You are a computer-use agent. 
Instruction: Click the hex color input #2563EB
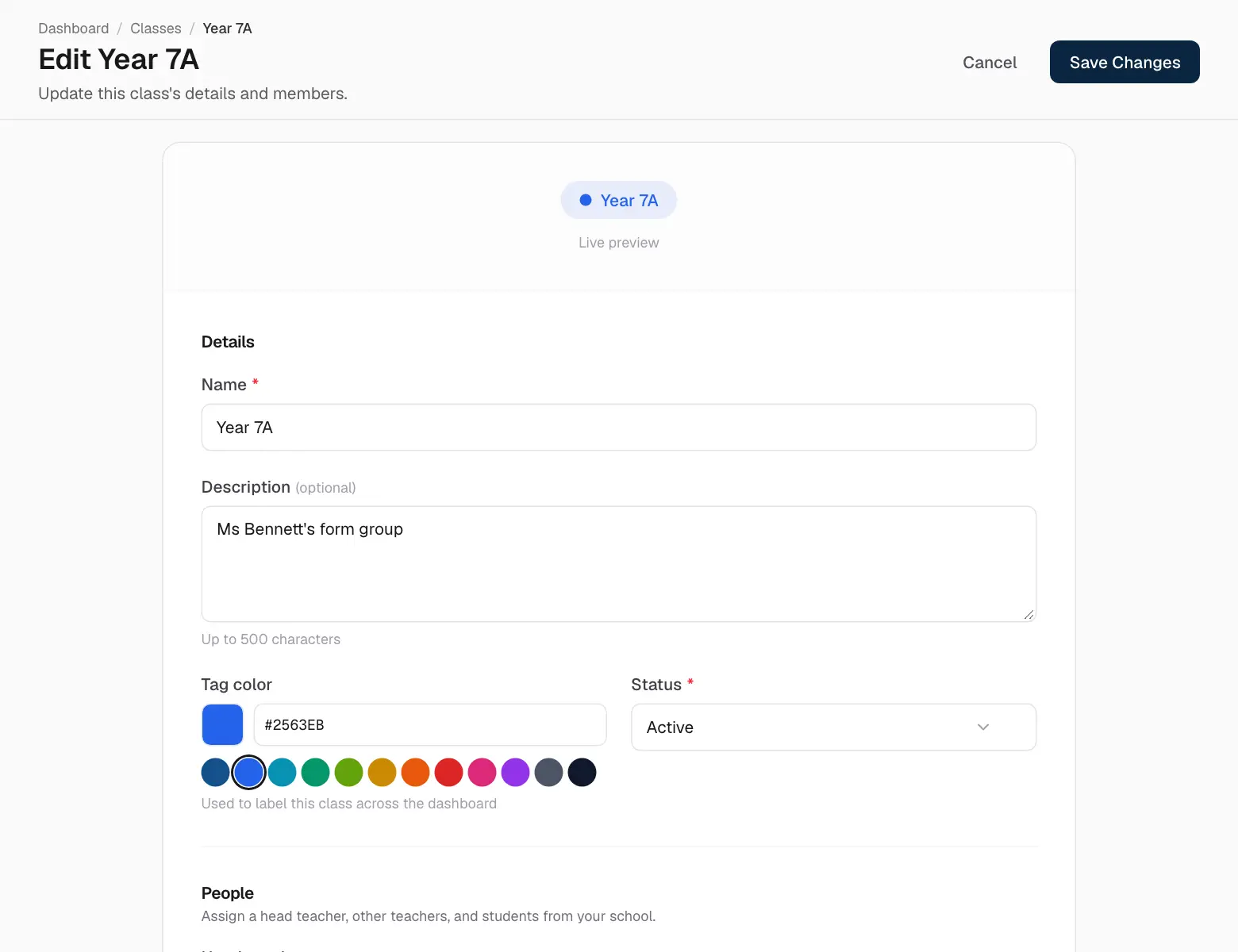[430, 724]
